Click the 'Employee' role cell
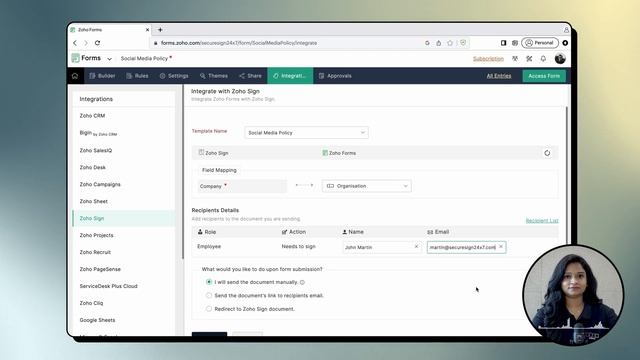The width and height of the screenshot is (640, 360). 209,247
